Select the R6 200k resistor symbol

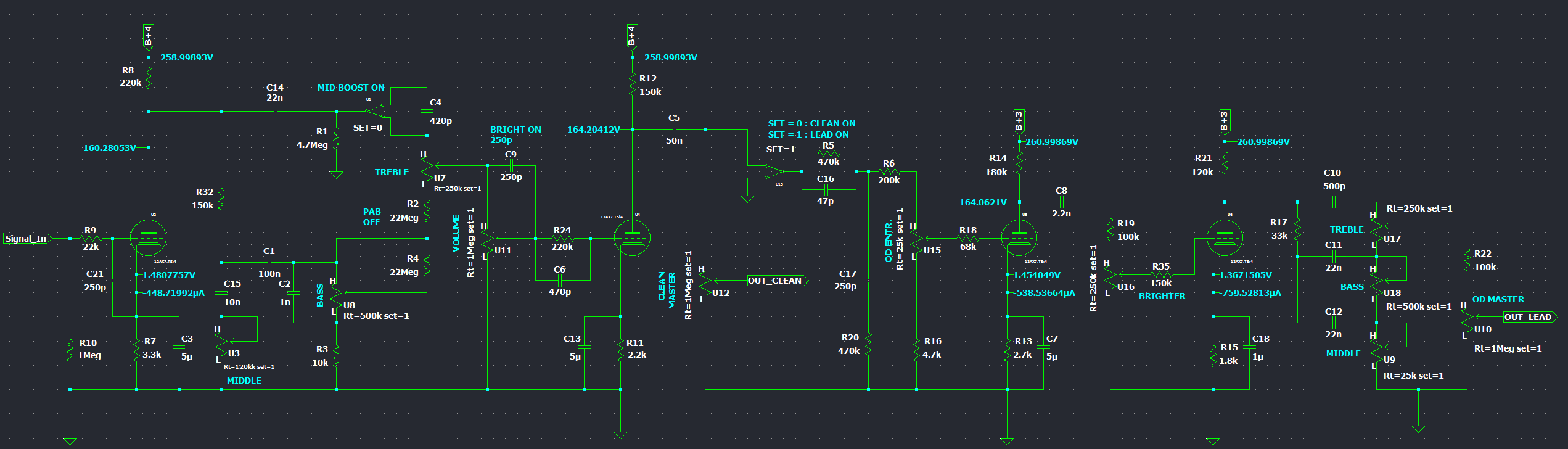pos(889,172)
